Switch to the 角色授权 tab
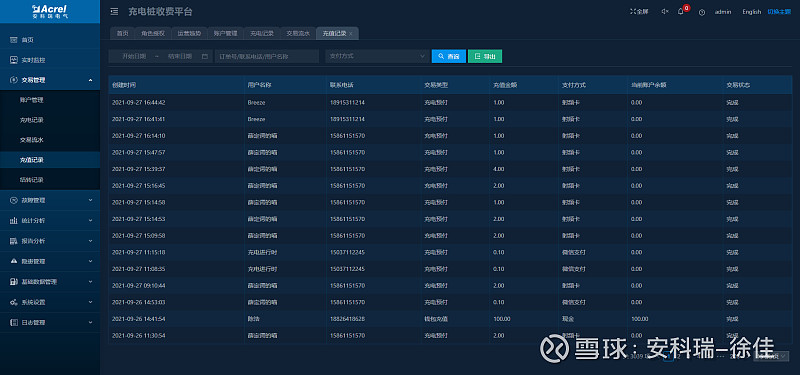This screenshot has width=800, height=375. click(x=153, y=33)
